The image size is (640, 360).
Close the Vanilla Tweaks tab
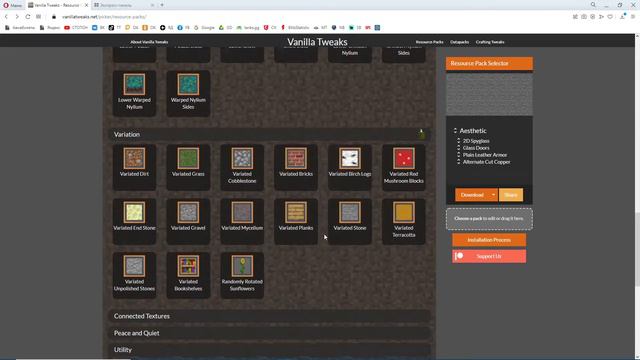click(x=86, y=5)
